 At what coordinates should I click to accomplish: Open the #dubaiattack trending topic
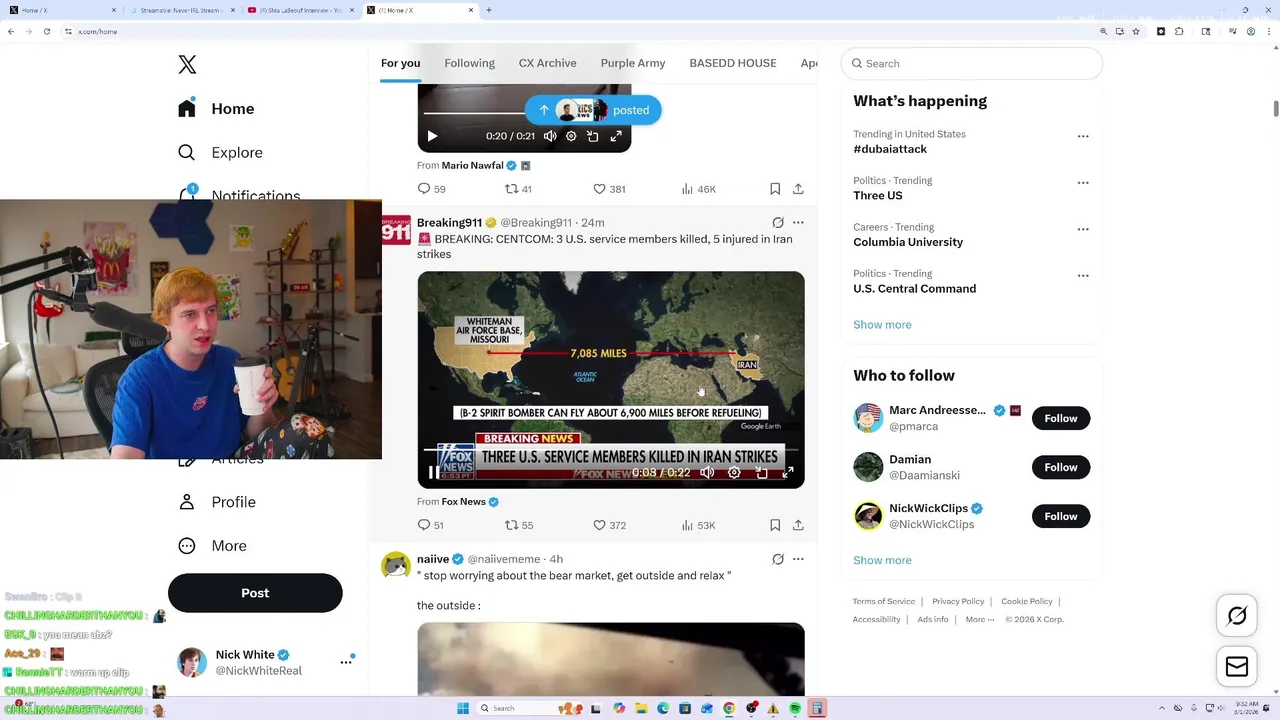(x=890, y=149)
